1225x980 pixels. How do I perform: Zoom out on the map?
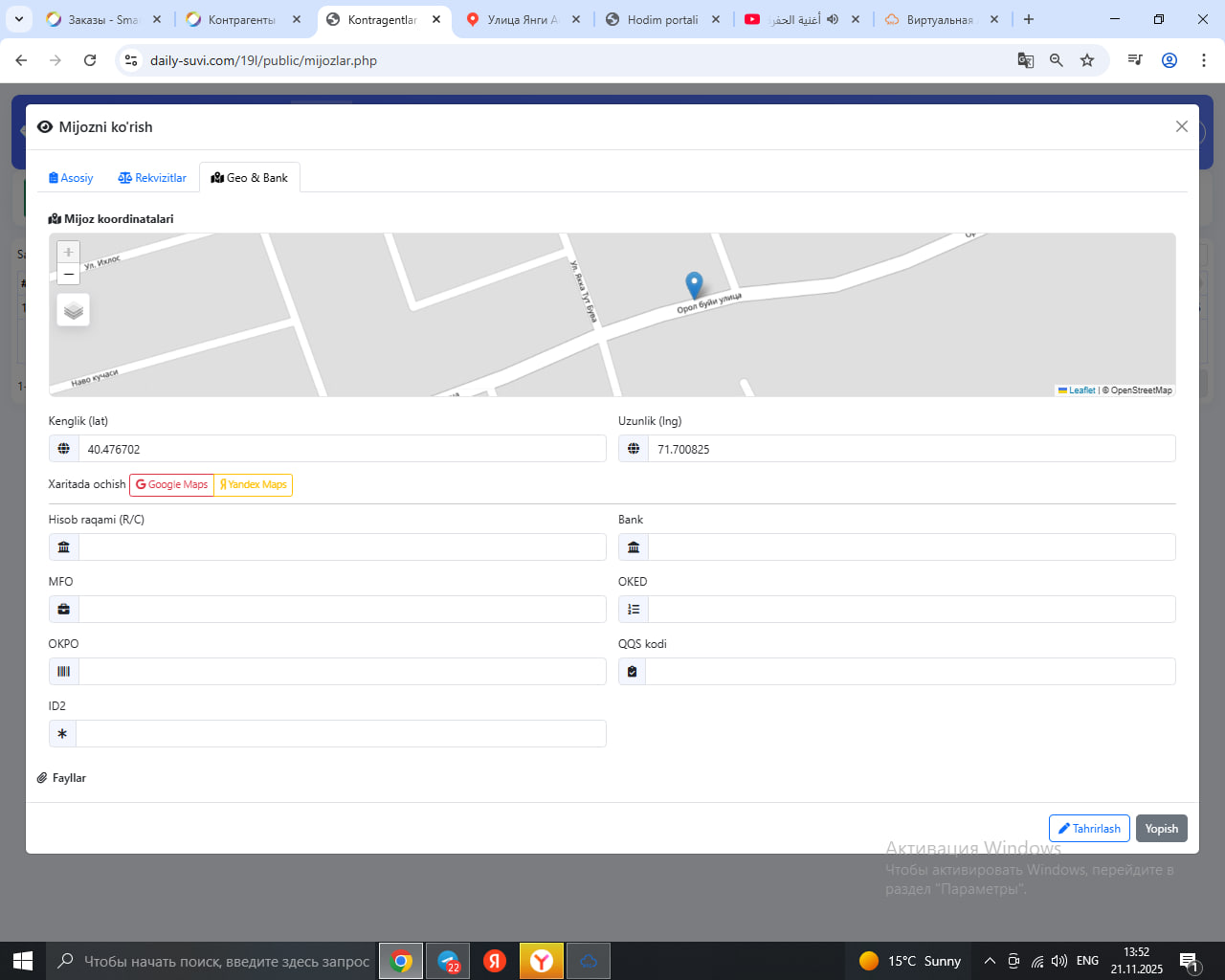68,275
